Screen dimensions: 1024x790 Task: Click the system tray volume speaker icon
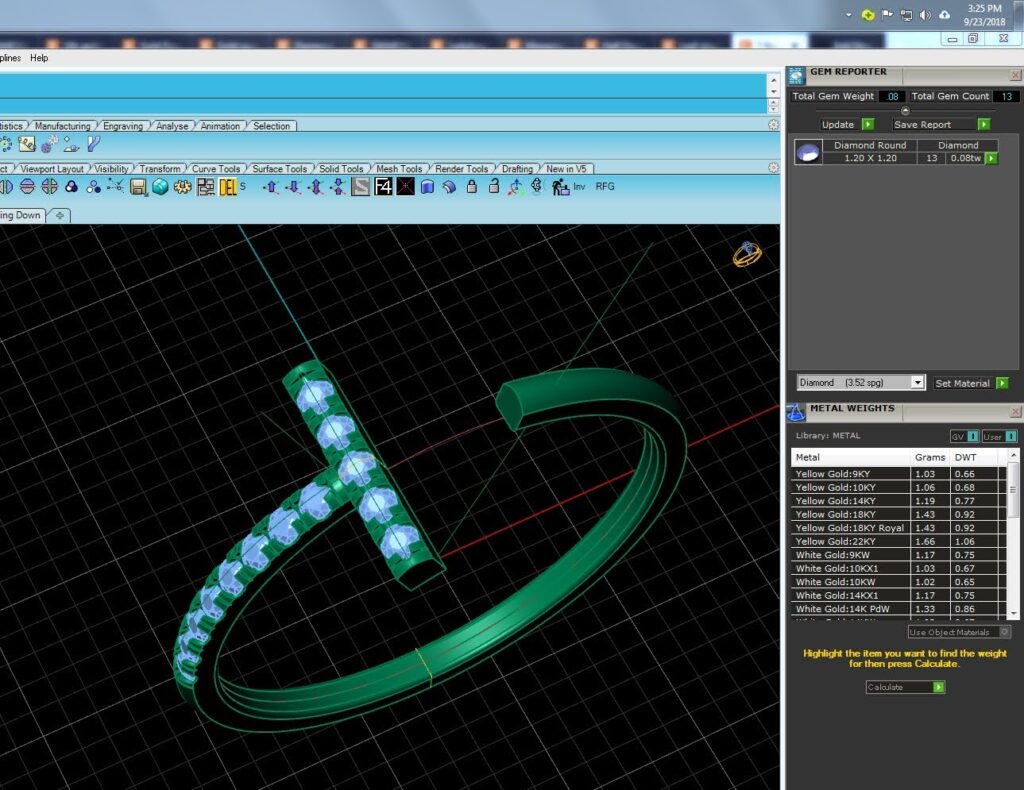(x=925, y=14)
